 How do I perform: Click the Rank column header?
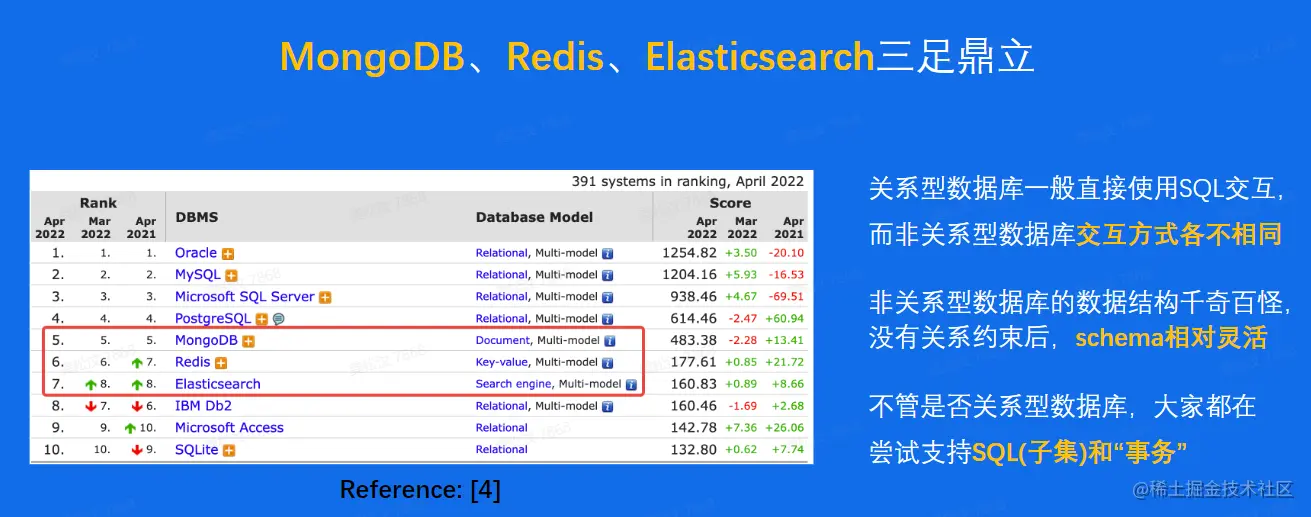click(x=98, y=203)
